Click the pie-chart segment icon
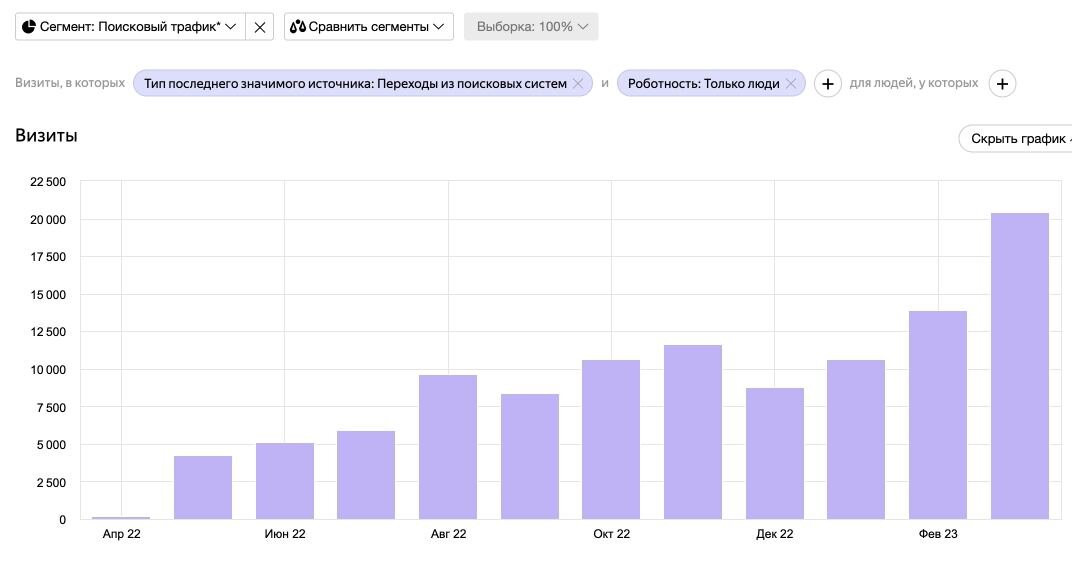Image resolution: width=1072 pixels, height=565 pixels. coord(29,27)
